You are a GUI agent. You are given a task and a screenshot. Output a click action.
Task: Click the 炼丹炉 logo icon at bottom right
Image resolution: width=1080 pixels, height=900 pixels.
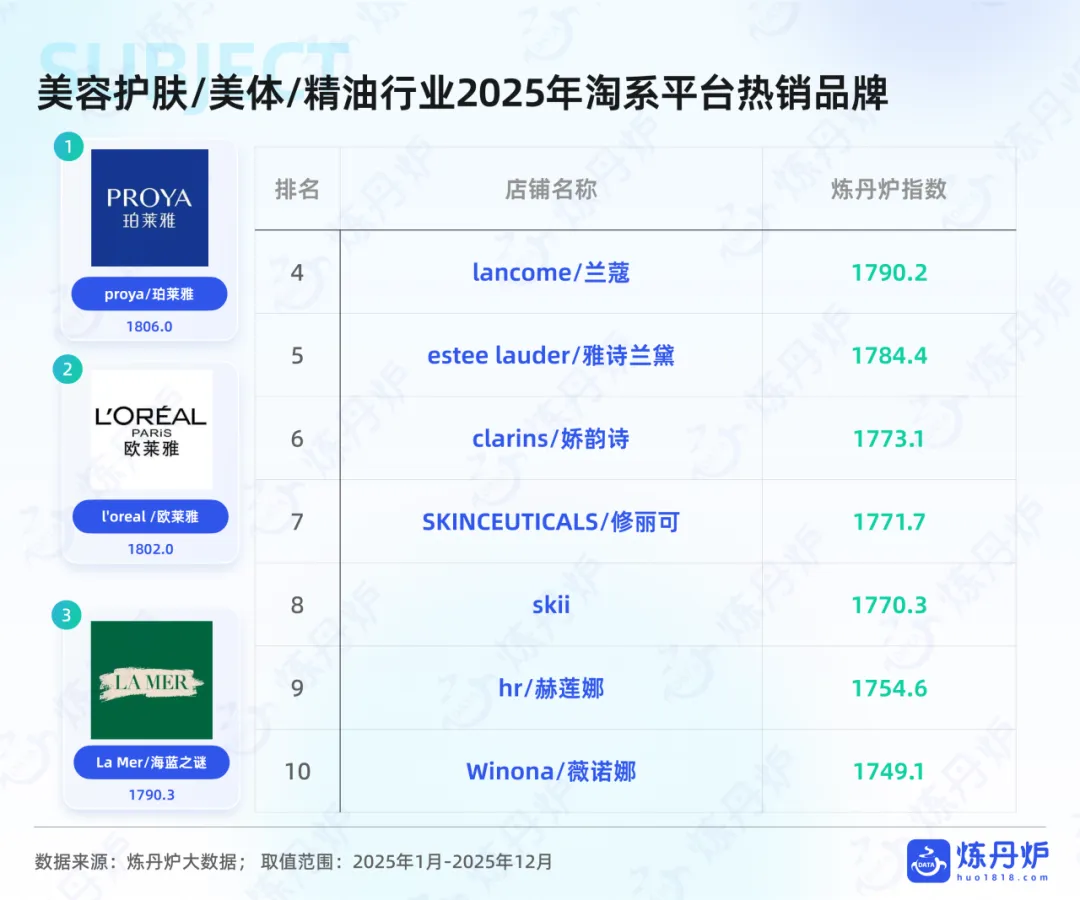(928, 860)
